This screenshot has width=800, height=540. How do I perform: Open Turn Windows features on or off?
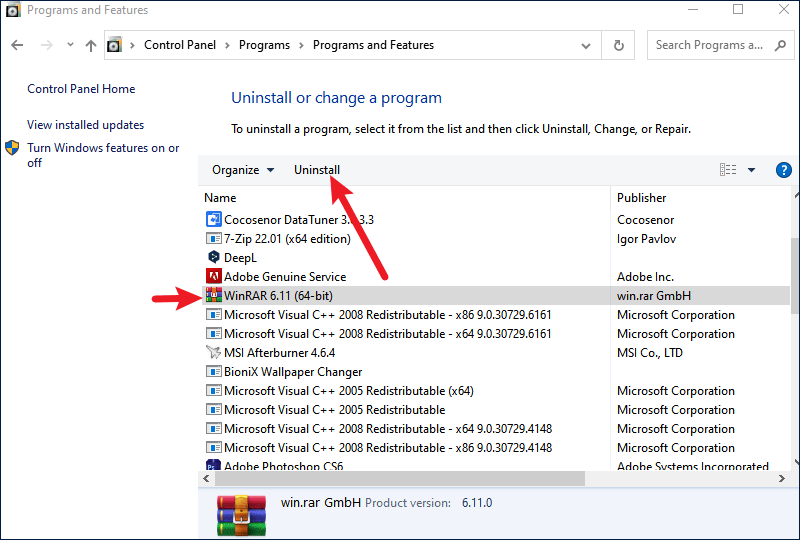pyautogui.click(x=103, y=155)
